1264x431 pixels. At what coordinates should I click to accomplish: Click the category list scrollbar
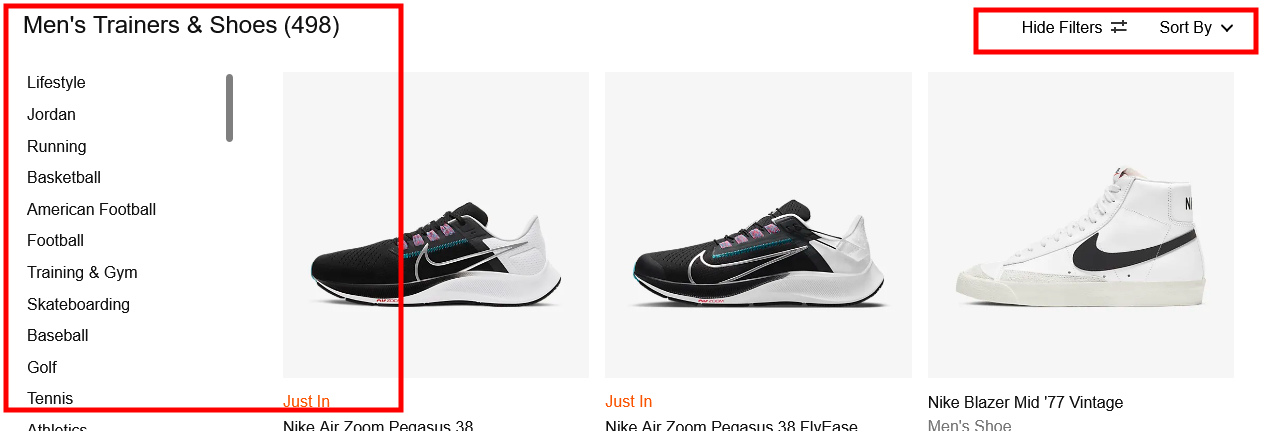click(229, 108)
